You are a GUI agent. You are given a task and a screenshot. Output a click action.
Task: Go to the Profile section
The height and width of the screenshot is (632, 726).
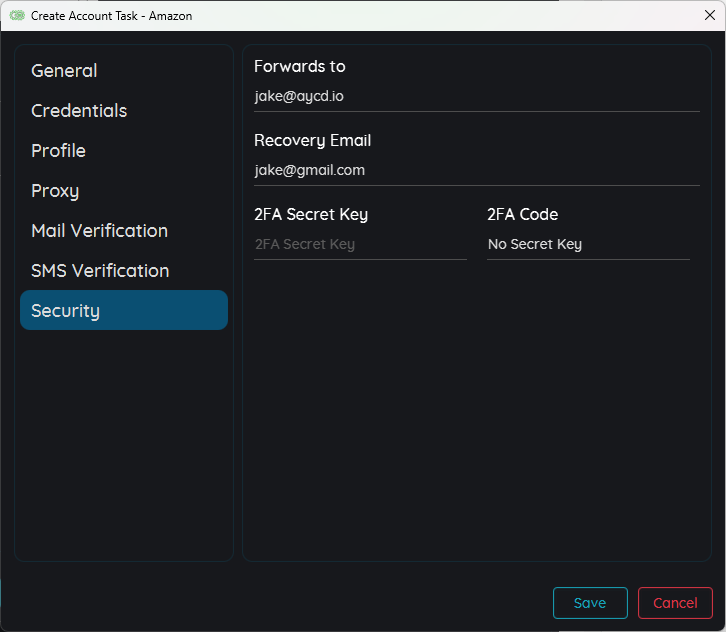tap(58, 151)
